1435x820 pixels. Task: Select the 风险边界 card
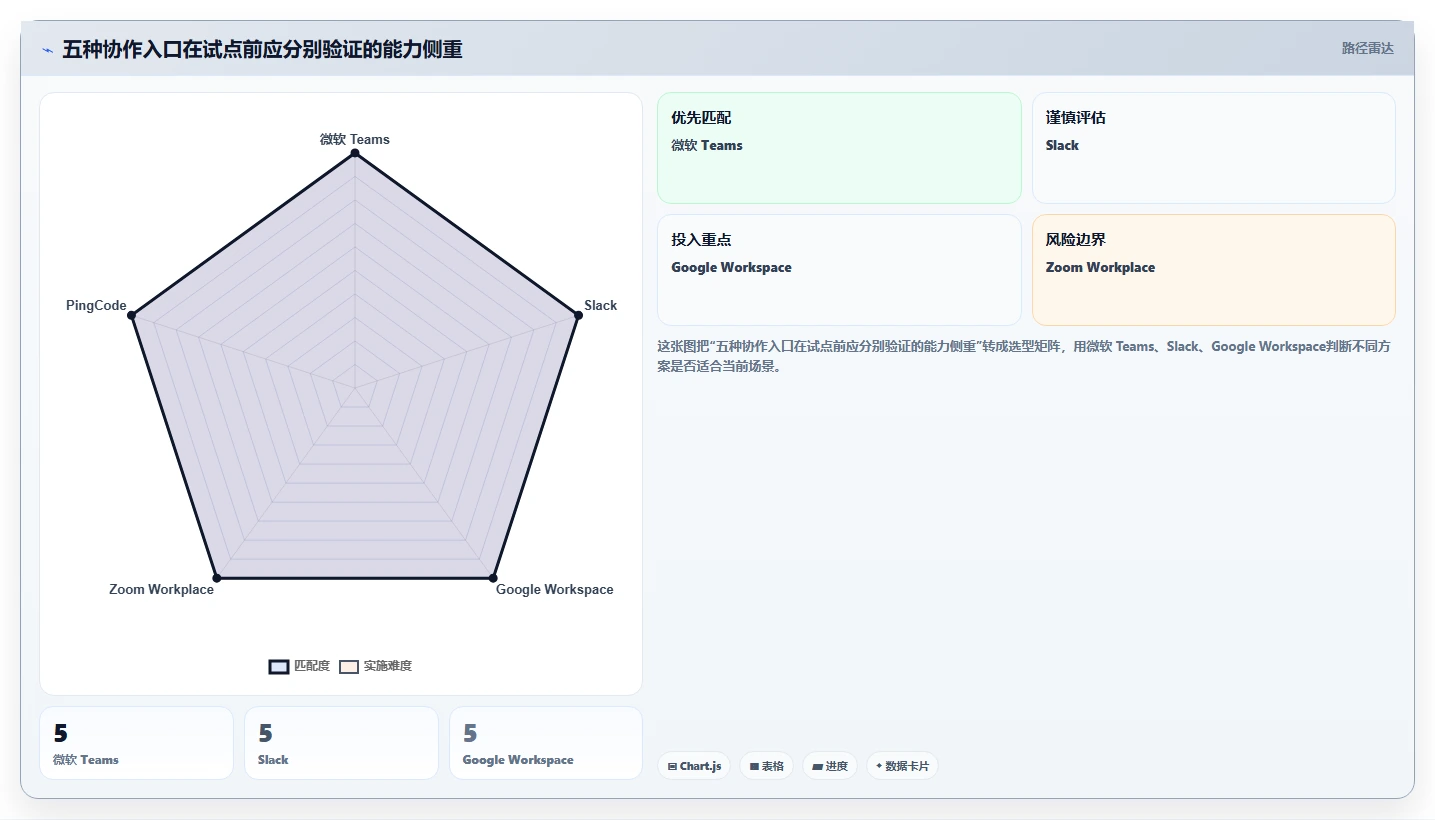pos(1213,270)
